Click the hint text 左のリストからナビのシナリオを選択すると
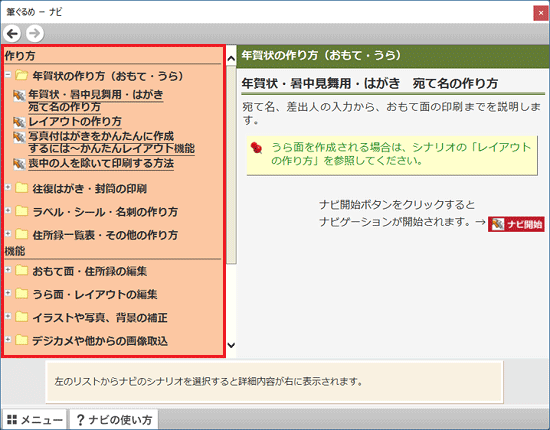The width and height of the screenshot is (550, 430). (x=208, y=381)
